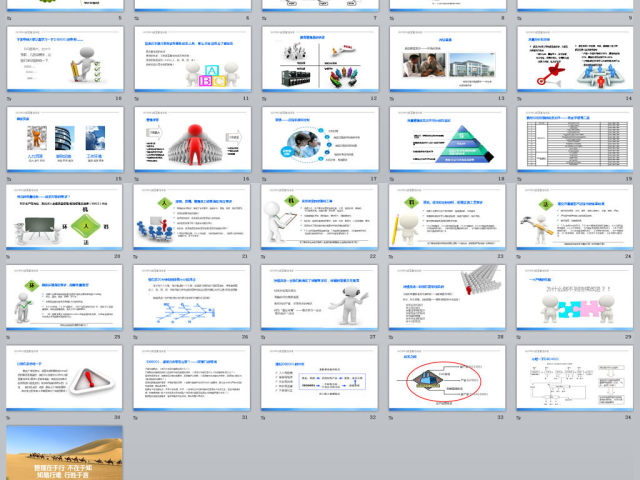The height and width of the screenshot is (480, 640).
Task: Select slide 30 with red exclamation triangle
Action: click(64, 379)
